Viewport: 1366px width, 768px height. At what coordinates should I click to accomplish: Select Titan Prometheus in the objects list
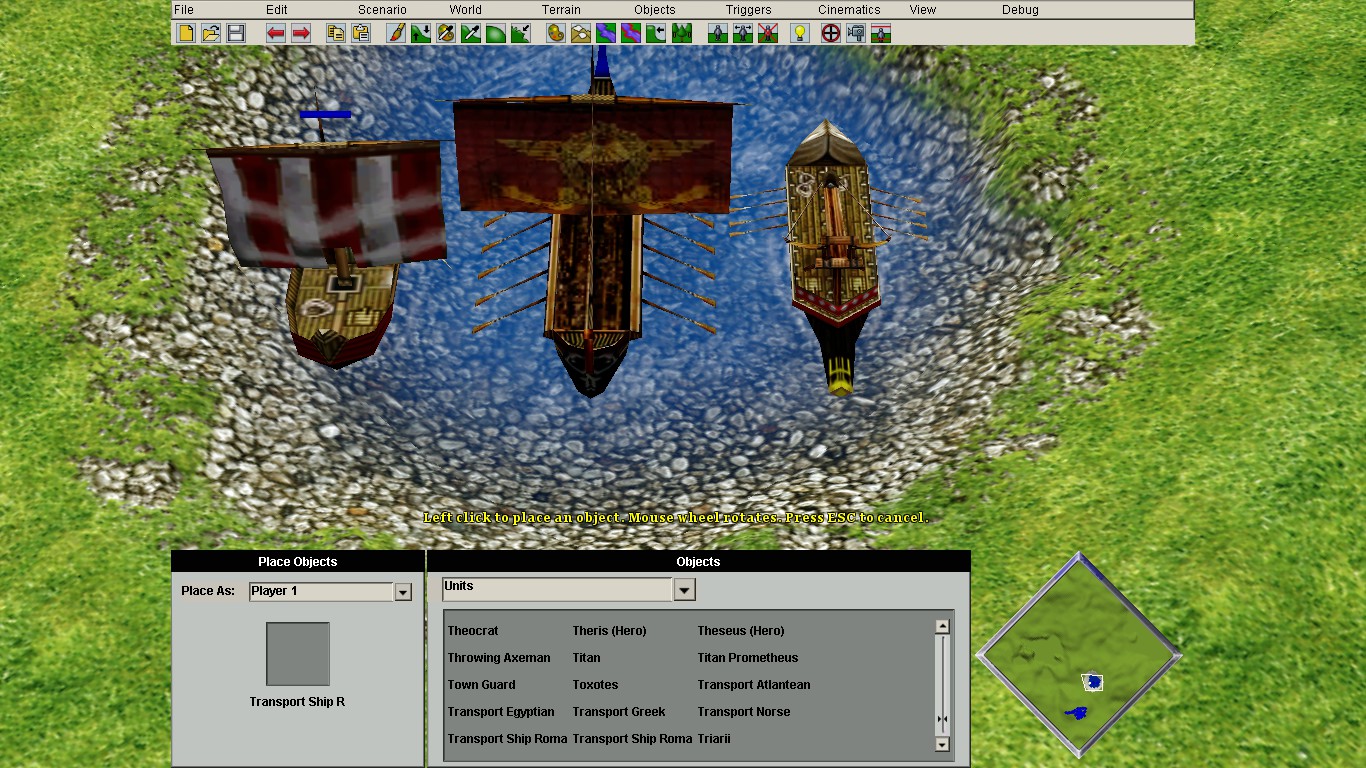[x=748, y=658]
